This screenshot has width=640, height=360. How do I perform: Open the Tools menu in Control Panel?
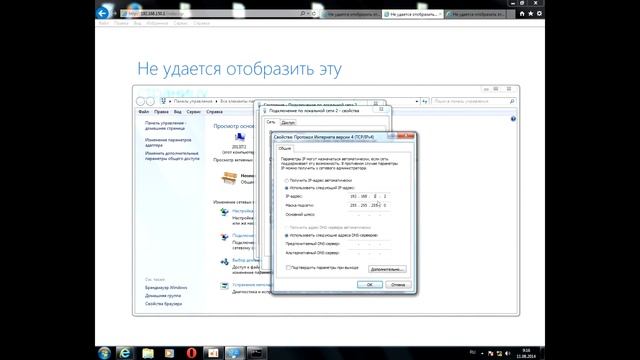point(193,112)
